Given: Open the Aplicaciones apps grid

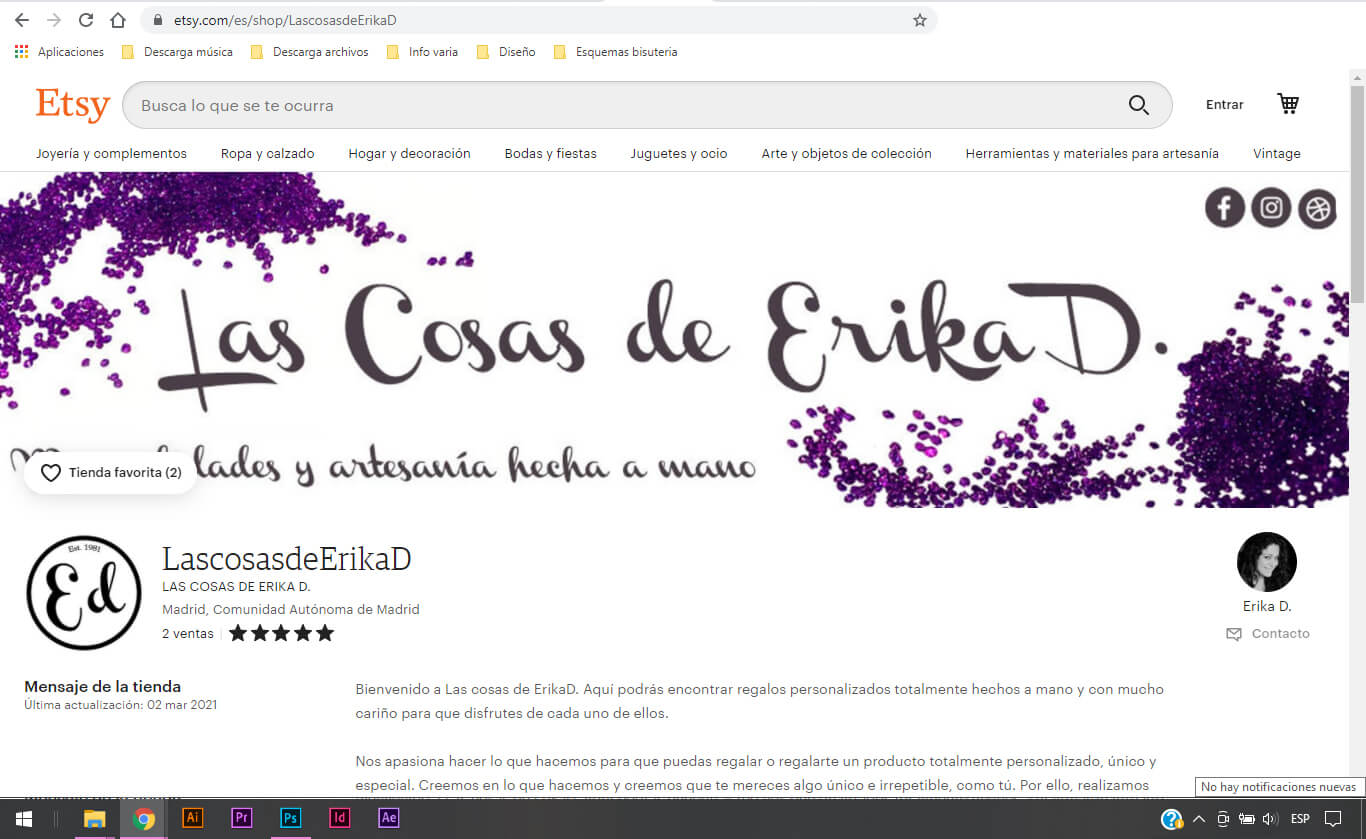Looking at the screenshot, I should point(59,52).
